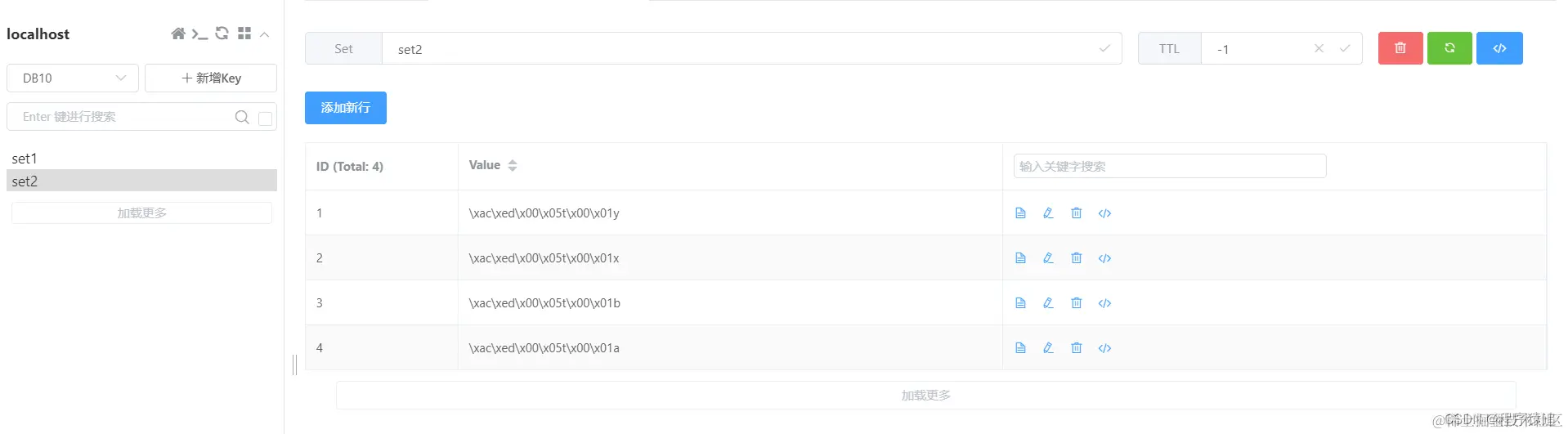Click the green refresh key button
1568x434 pixels.
[1449, 48]
